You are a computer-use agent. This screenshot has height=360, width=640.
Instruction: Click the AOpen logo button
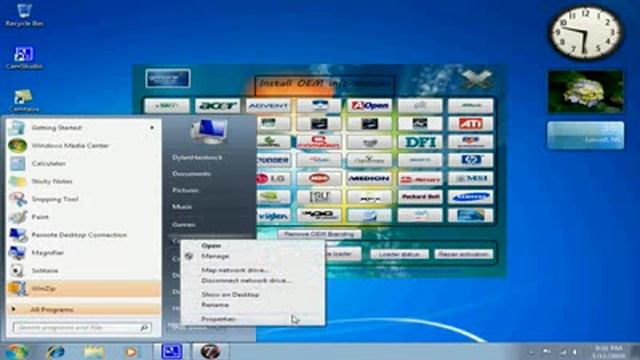click(x=369, y=106)
